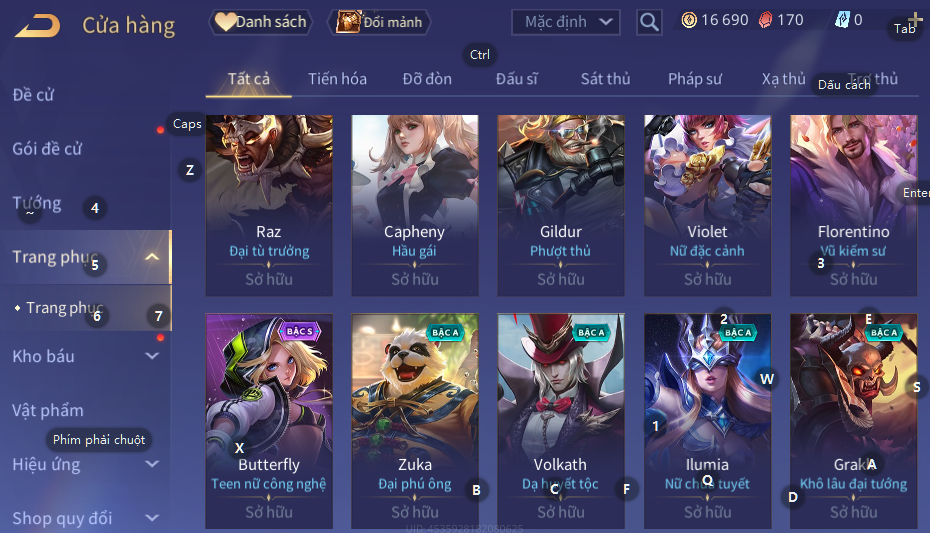
Task: Open the search magnifier icon
Action: coord(649,23)
